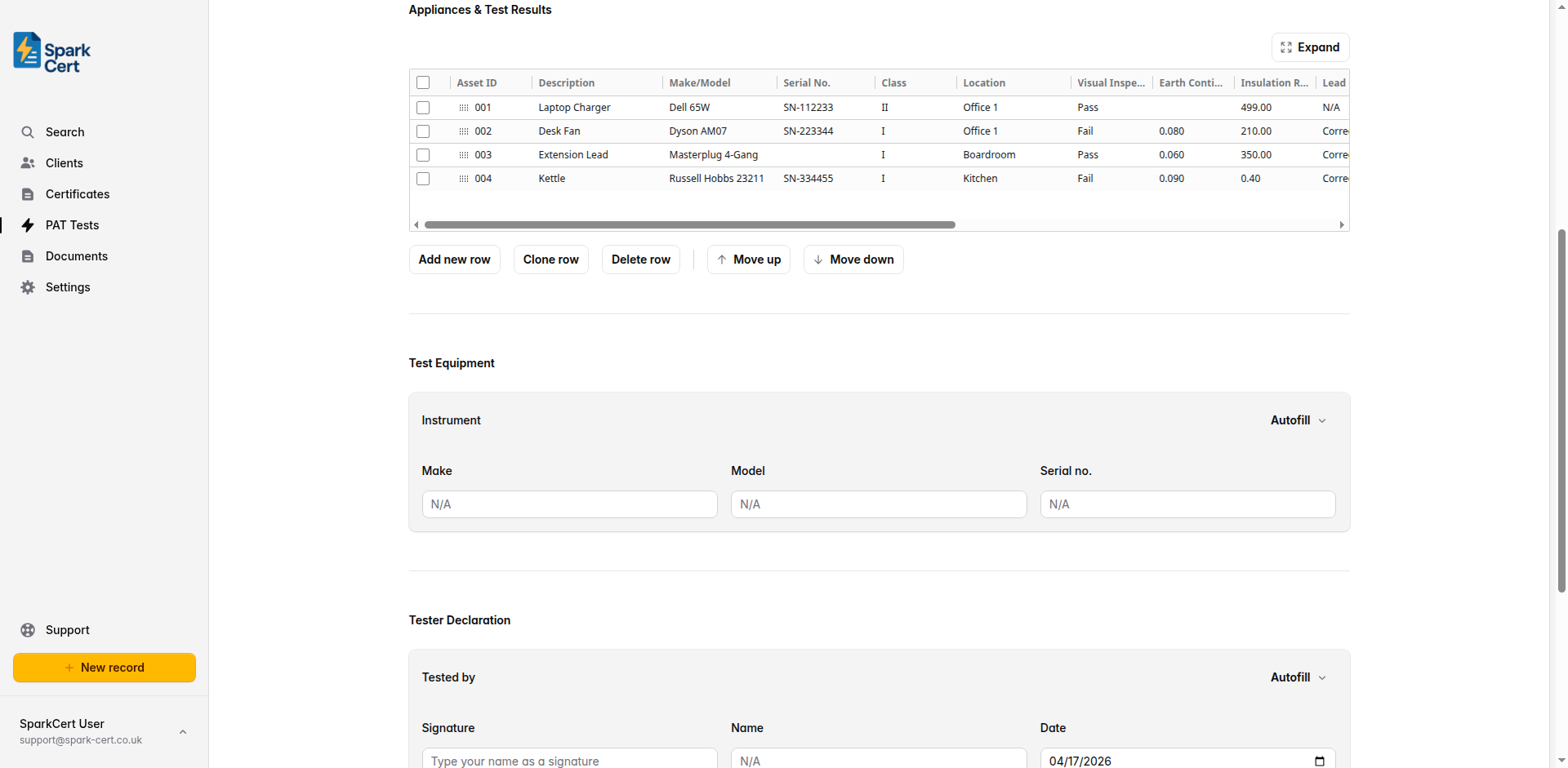Click the up arrow icon in Move up
The height and width of the screenshot is (768, 1568).
[722, 260]
